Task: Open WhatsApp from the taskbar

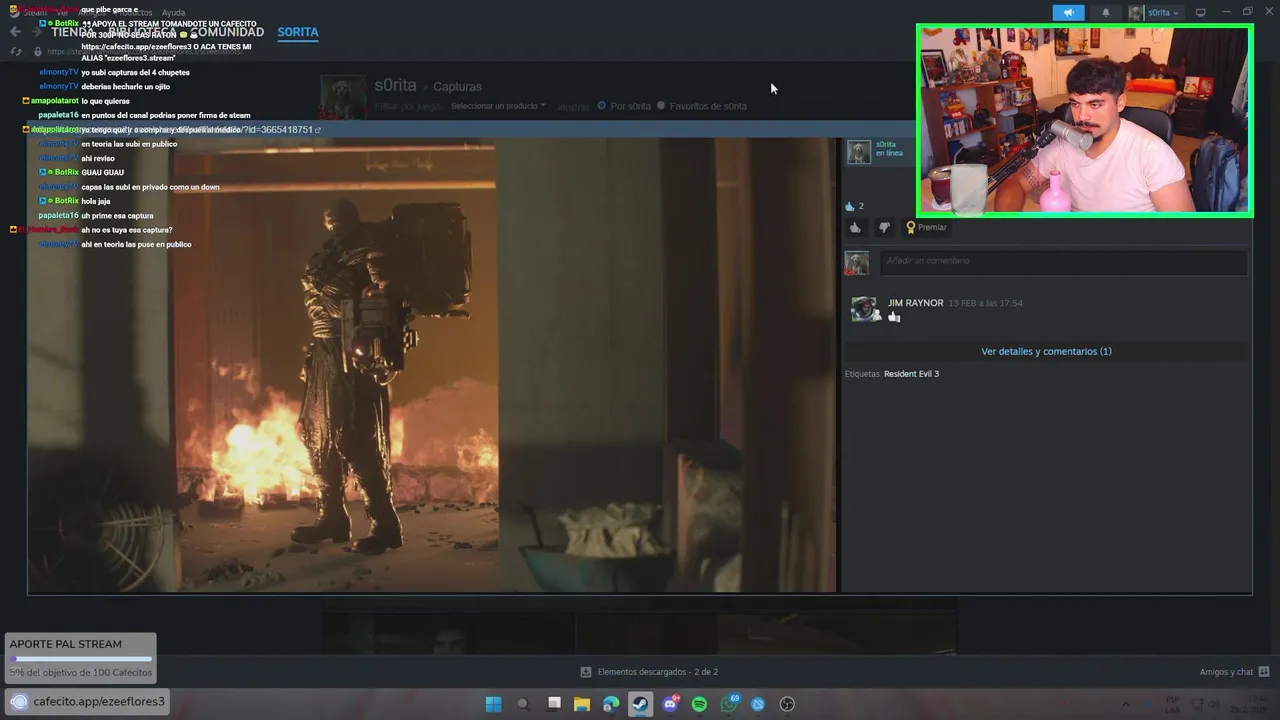Action: (729, 704)
